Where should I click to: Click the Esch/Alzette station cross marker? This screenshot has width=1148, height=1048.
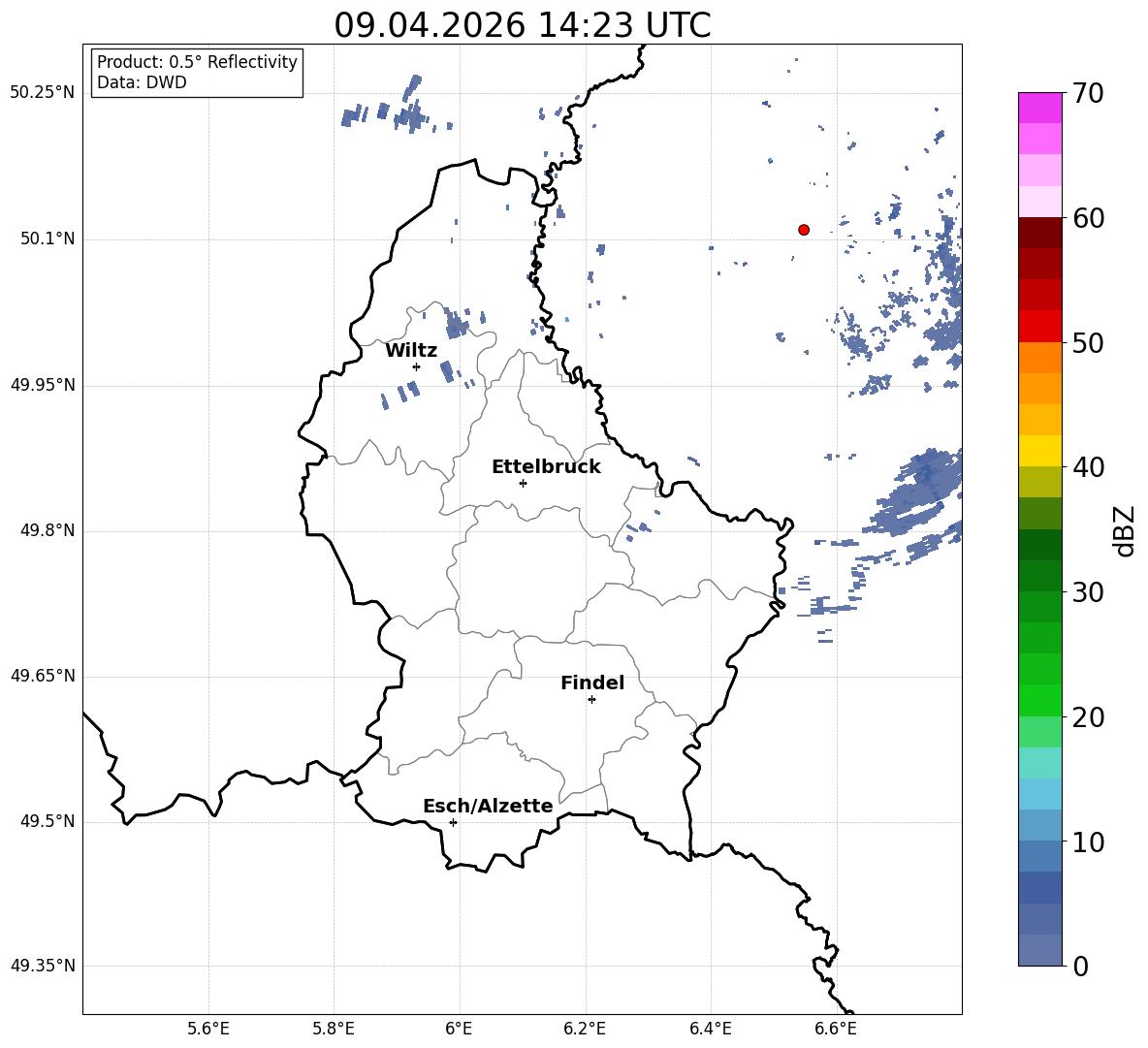coord(453,822)
